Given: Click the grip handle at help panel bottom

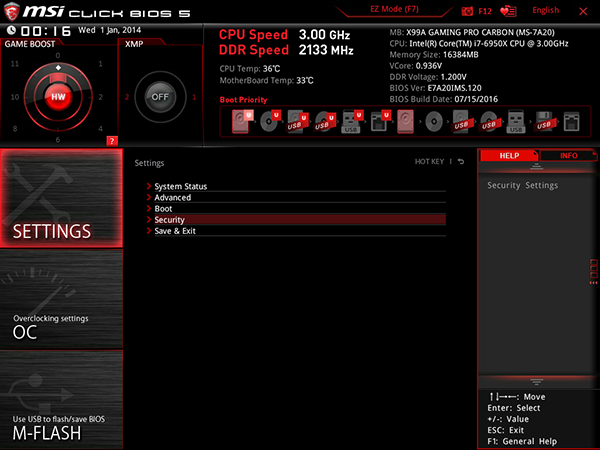Looking at the screenshot, I should point(536,382).
